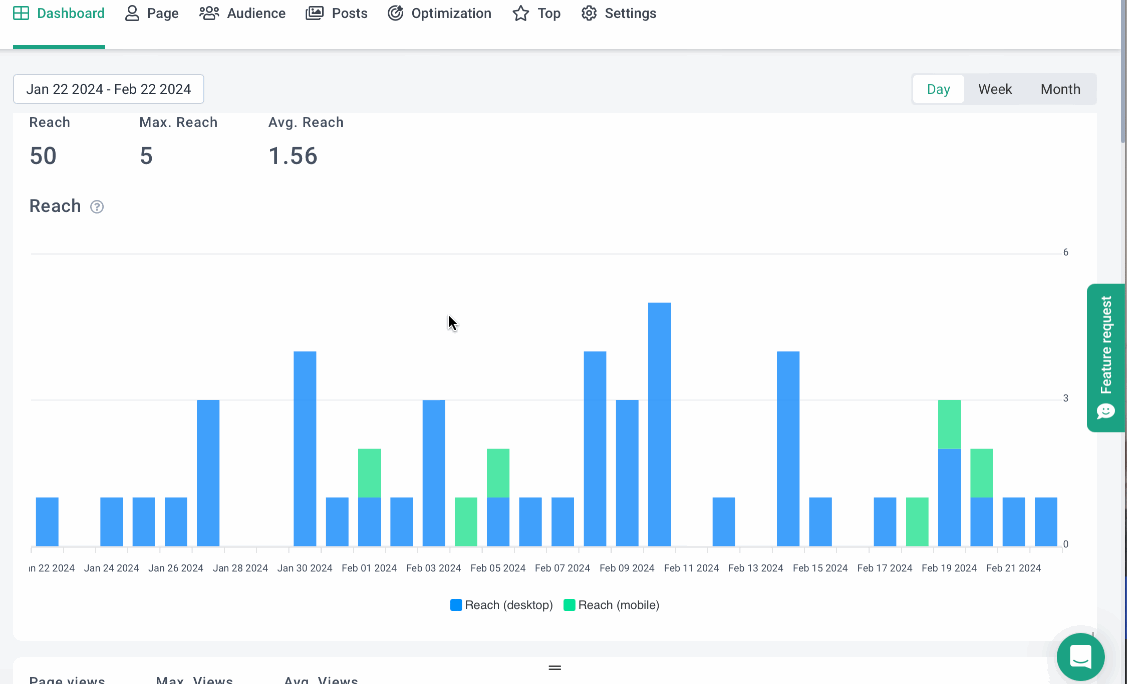Click the Settings gear icon
The image size is (1127, 684).
[589, 14]
